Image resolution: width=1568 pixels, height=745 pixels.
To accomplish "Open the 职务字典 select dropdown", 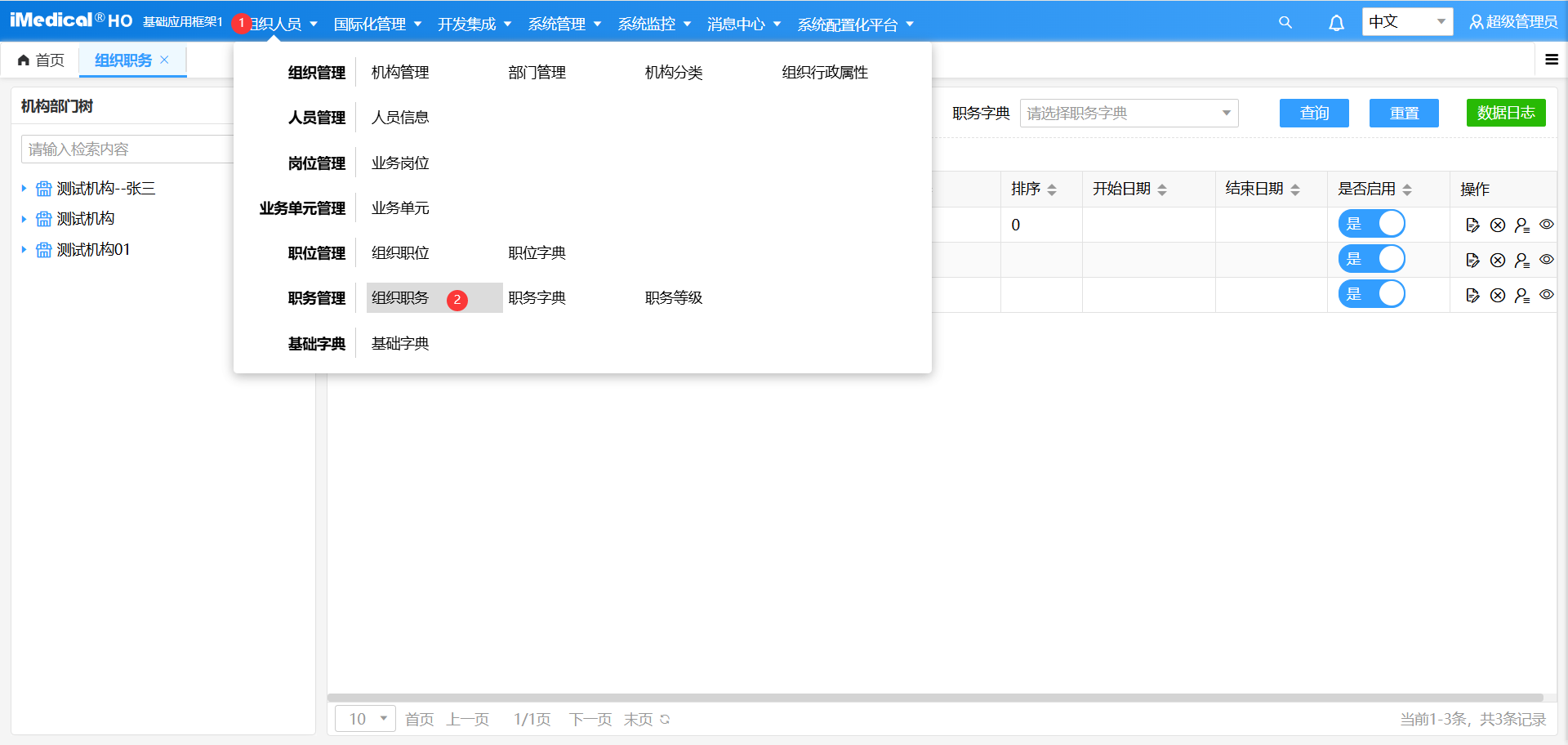I will (1129, 113).
